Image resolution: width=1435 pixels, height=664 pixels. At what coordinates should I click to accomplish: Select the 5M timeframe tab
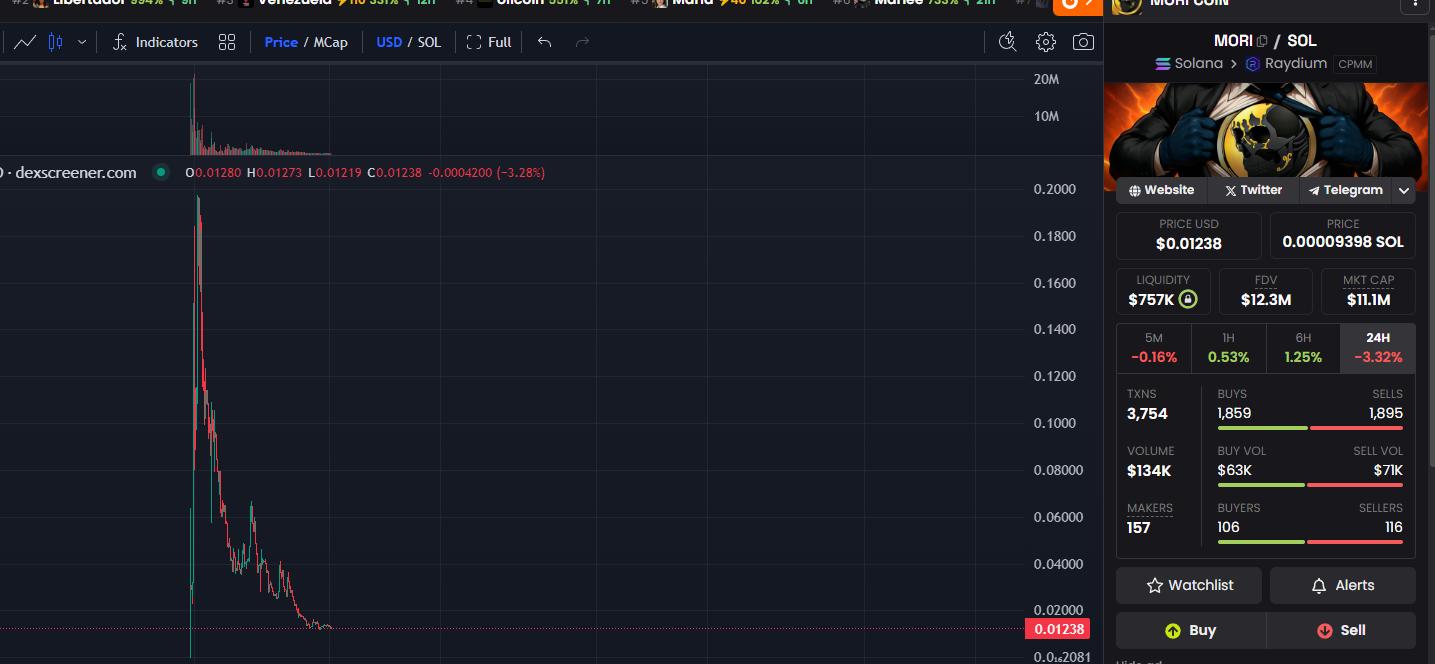pos(1153,348)
